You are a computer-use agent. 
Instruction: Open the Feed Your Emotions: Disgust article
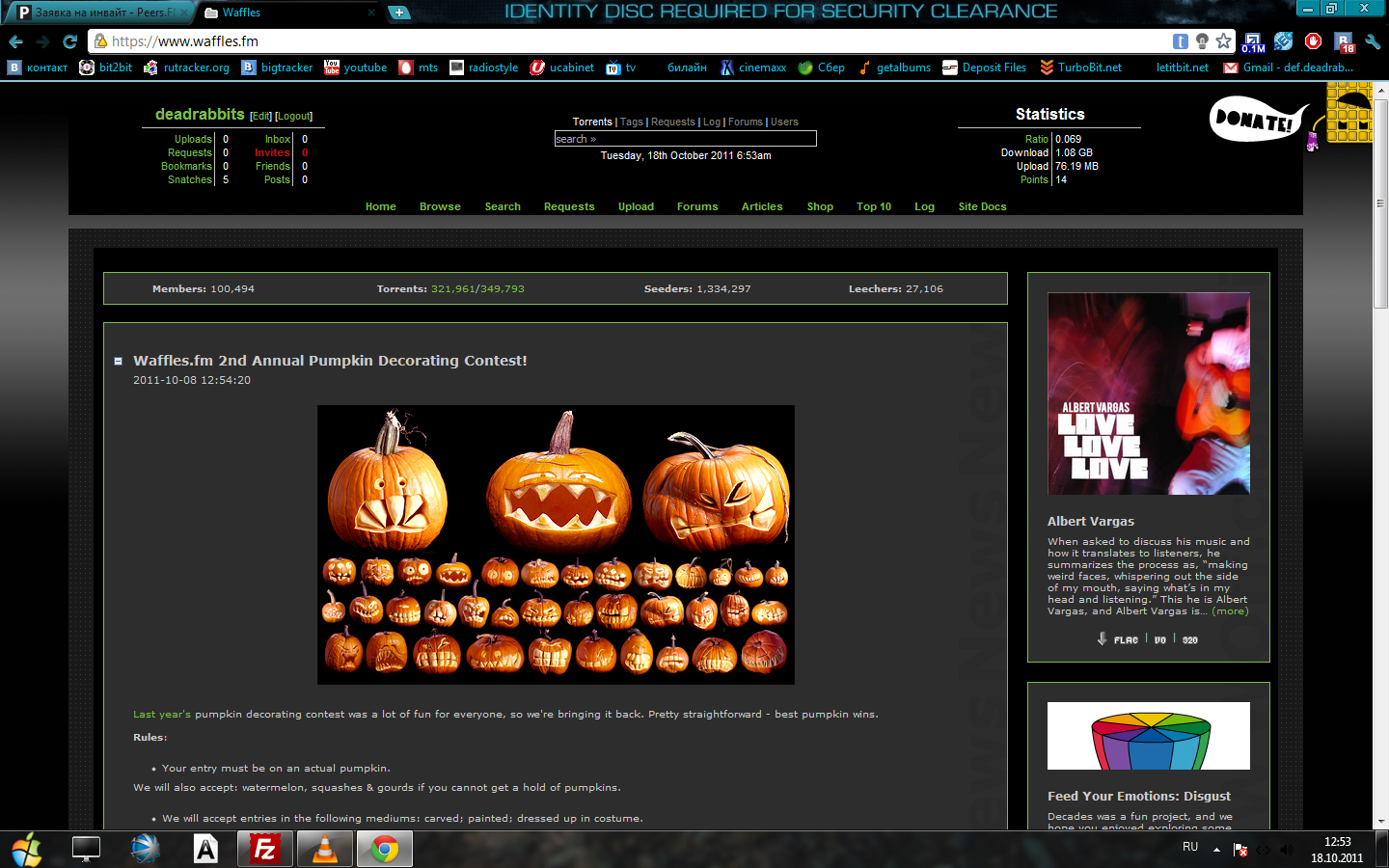click(x=1139, y=796)
